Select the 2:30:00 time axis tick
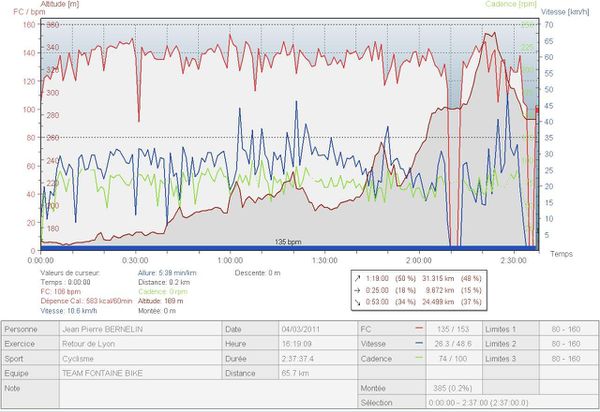Viewport: 600px width, 412px height. point(514,261)
